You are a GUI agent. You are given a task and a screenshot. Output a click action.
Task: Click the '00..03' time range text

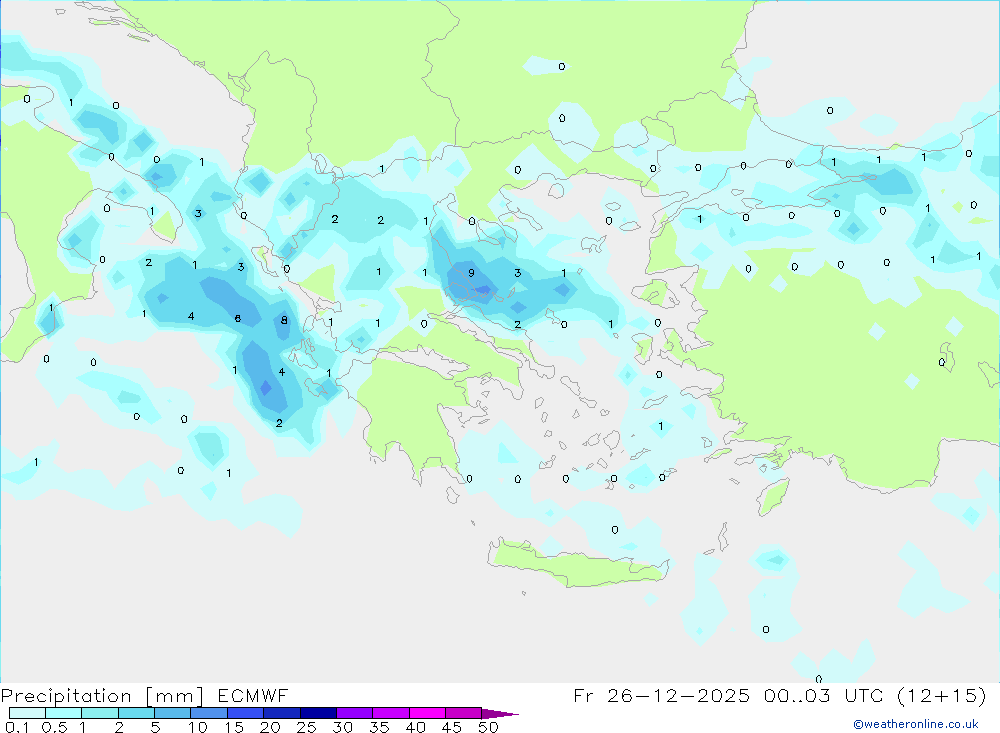[797, 695]
